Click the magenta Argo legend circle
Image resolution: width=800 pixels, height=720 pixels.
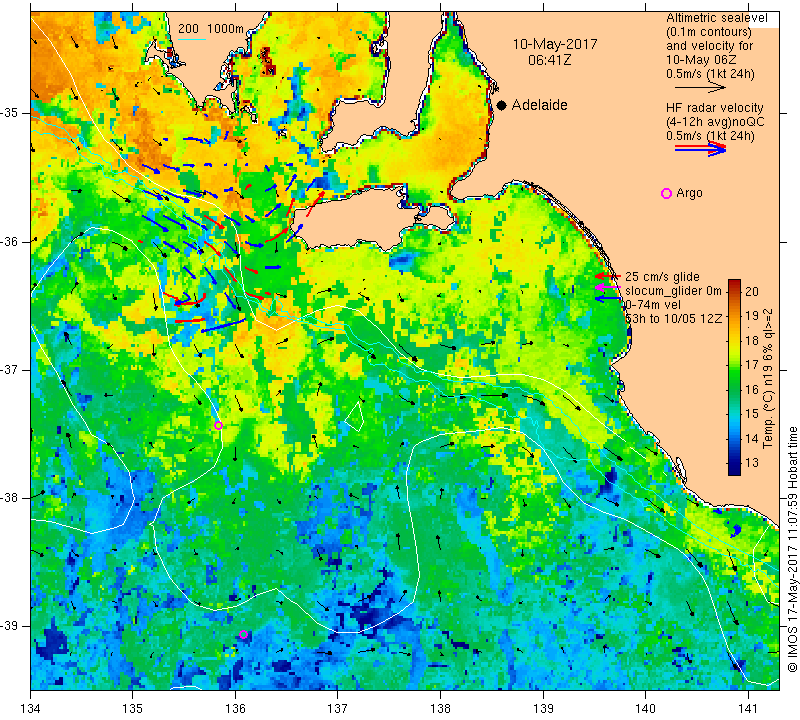666,193
